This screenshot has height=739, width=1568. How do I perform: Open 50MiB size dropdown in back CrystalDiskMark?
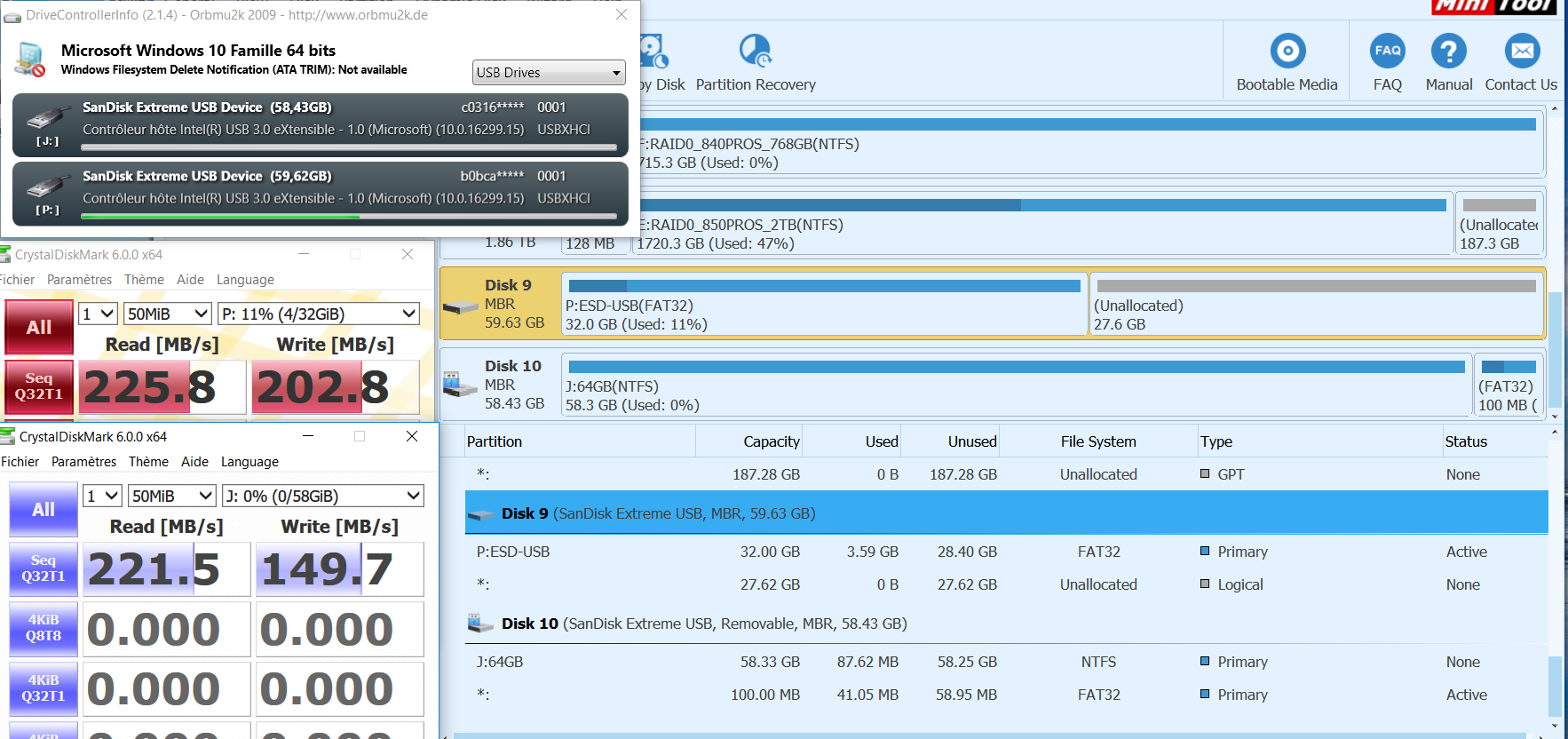[x=167, y=314]
